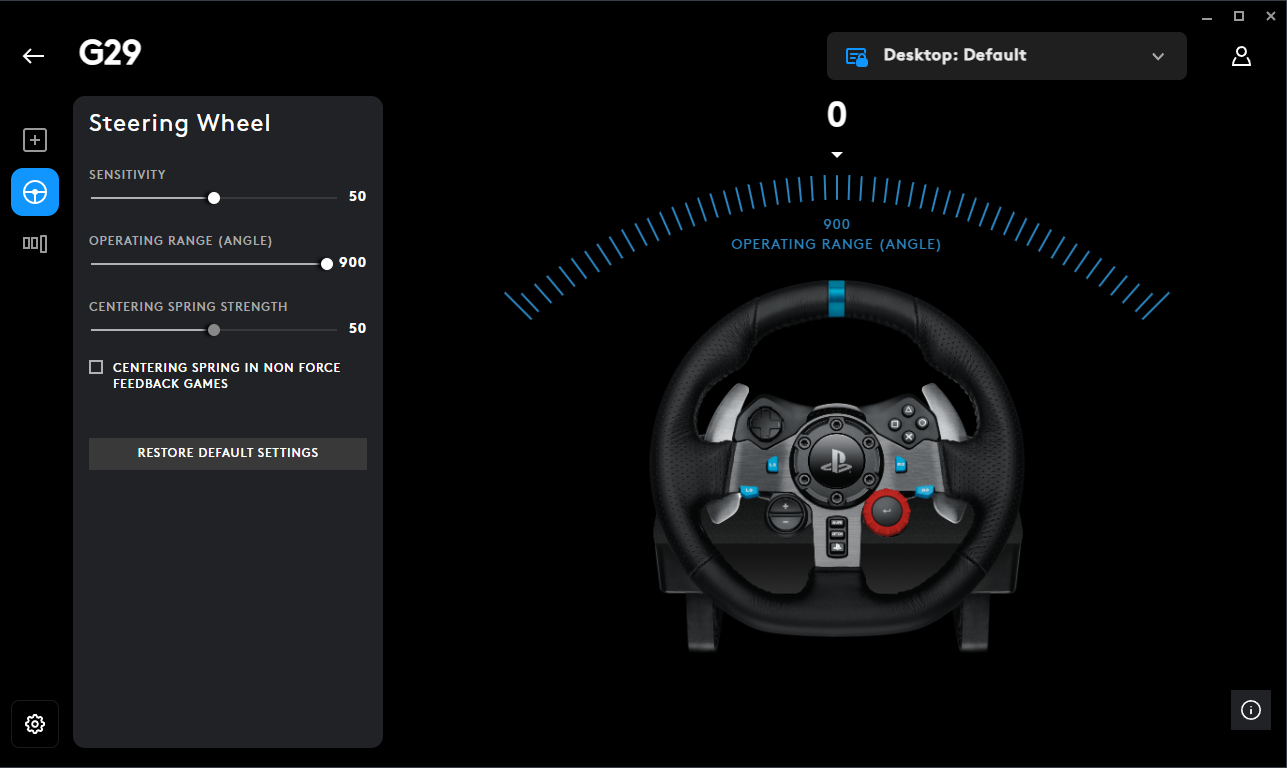The width and height of the screenshot is (1287, 768).
Task: Expand the Desktop: Default profile dropdown
Action: click(x=1007, y=56)
